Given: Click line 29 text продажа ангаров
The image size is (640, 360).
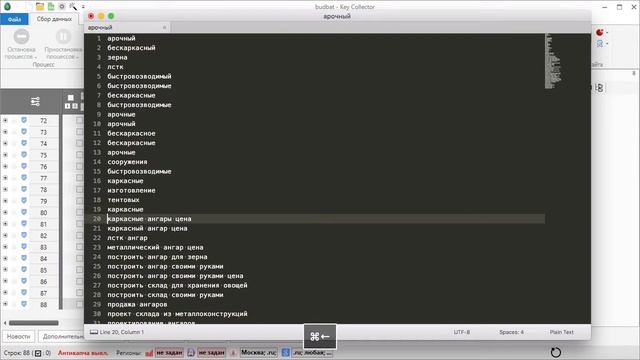Looking at the screenshot, I should [x=137, y=304].
